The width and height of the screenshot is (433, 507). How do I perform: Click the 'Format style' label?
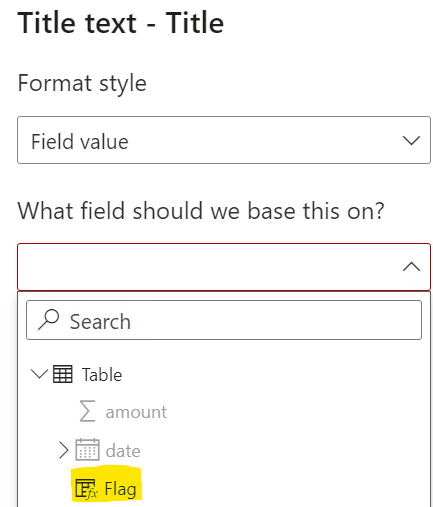(82, 83)
